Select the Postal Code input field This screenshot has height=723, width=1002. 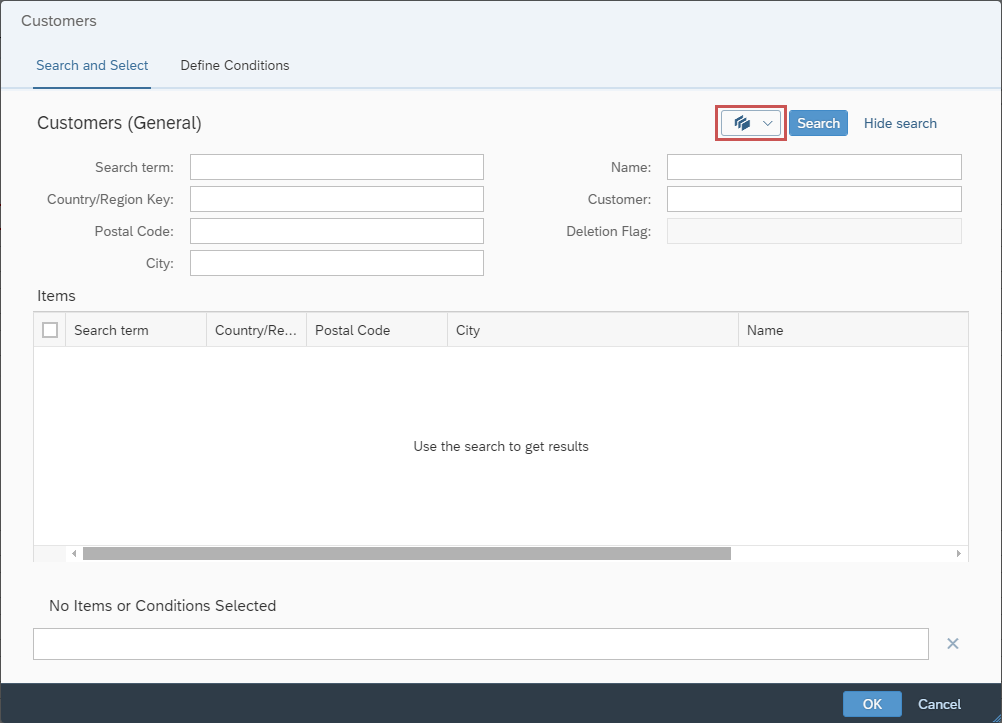(x=336, y=231)
